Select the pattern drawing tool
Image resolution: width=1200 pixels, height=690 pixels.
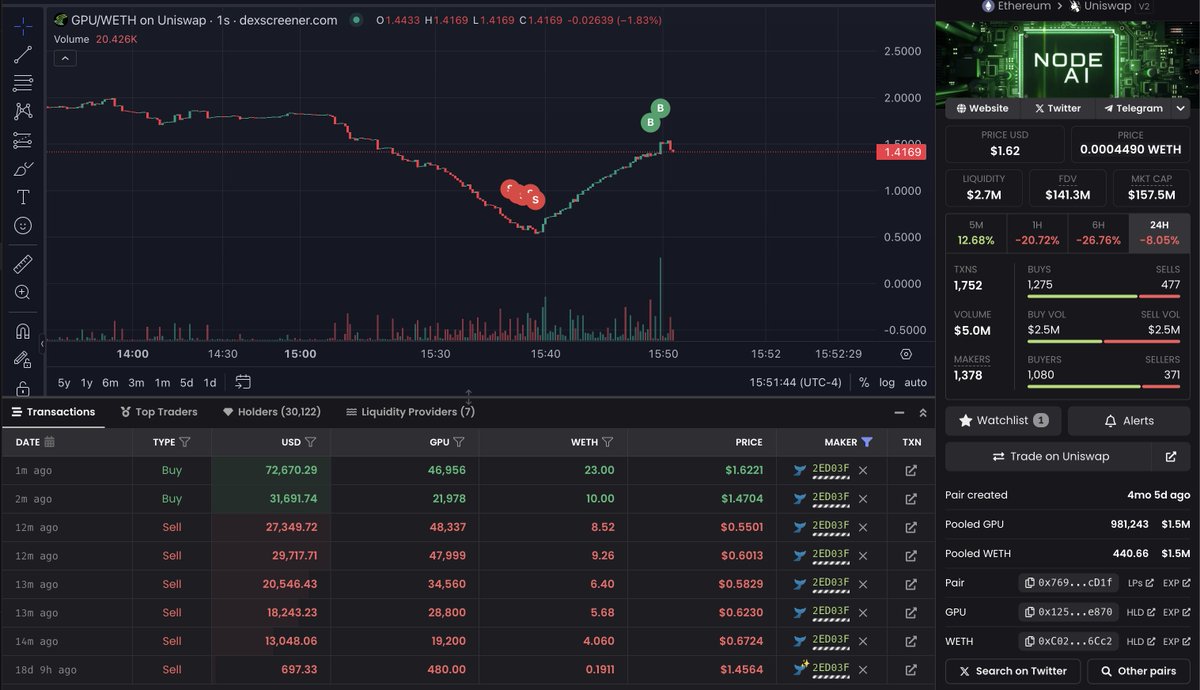coord(22,112)
